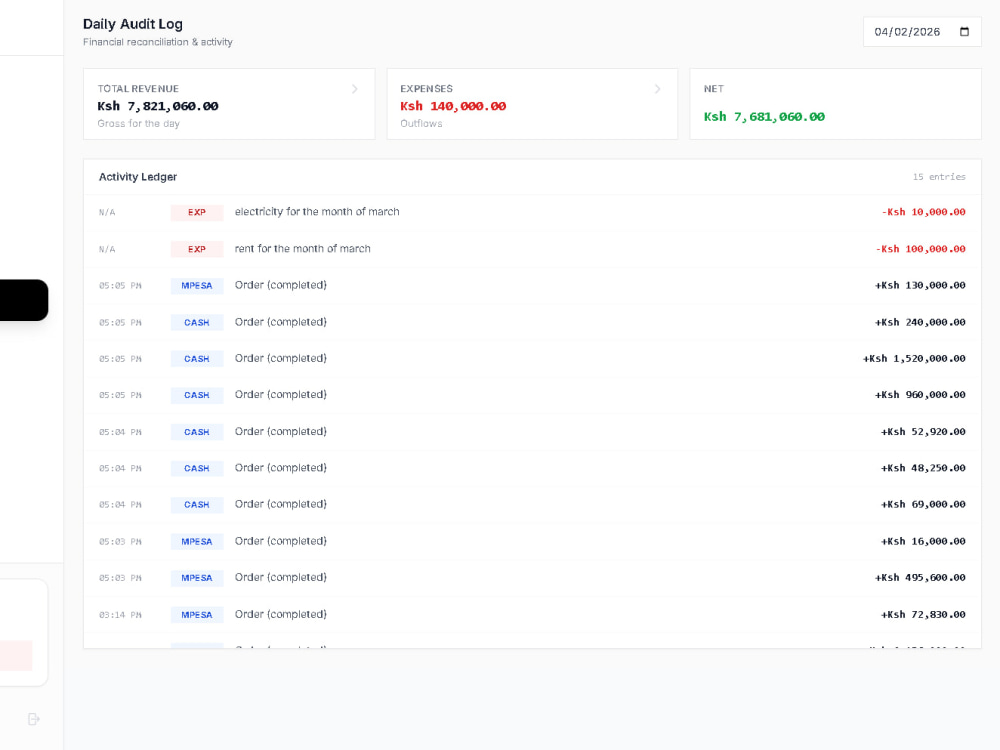Open the calendar picker icon in date field

(x=964, y=32)
